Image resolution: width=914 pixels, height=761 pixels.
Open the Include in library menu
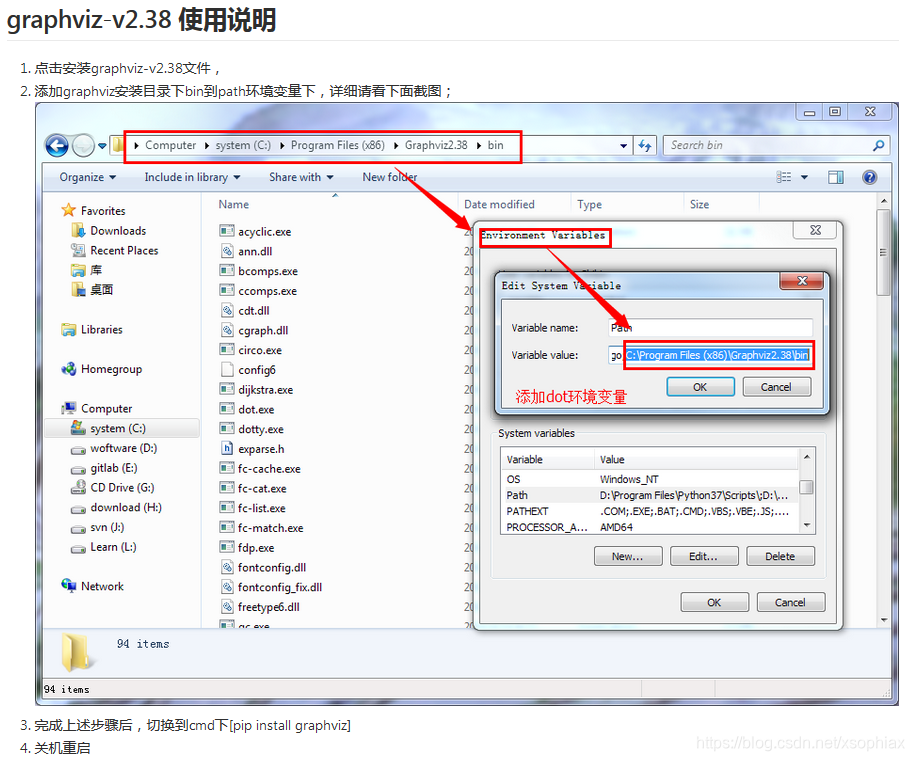192,177
